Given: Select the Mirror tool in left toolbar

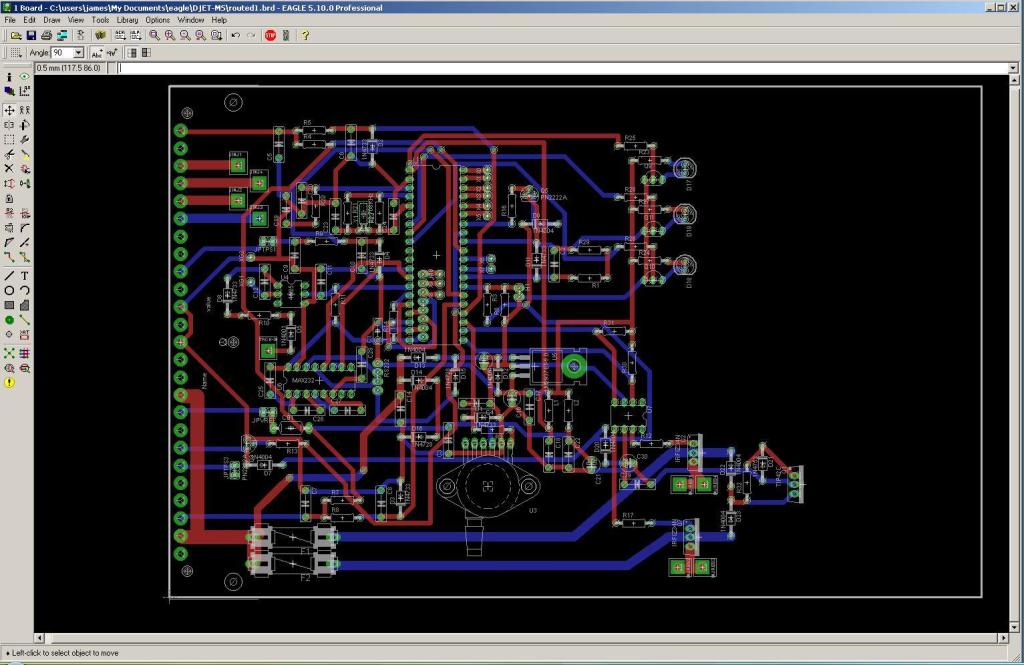Looking at the screenshot, I should coord(9,124).
